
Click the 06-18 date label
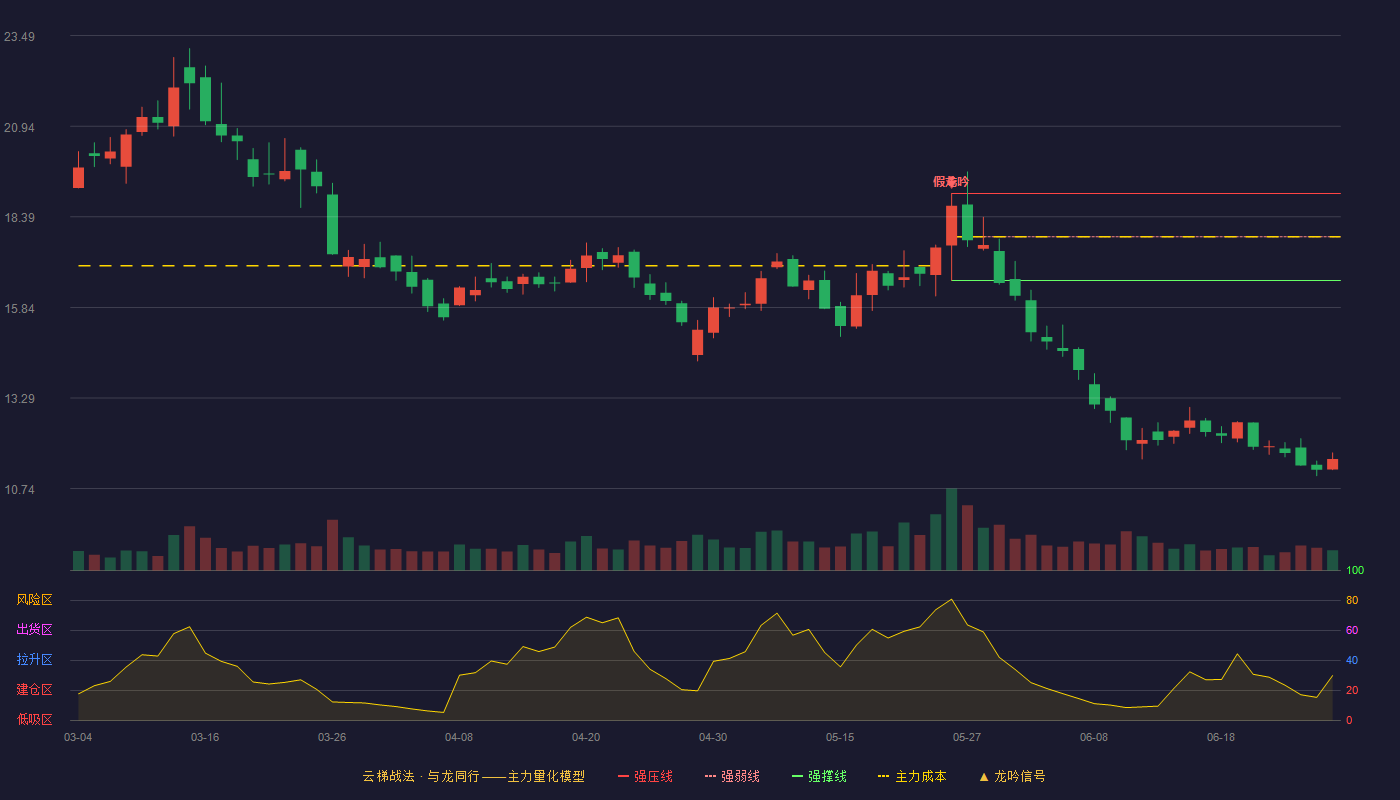(1221, 737)
